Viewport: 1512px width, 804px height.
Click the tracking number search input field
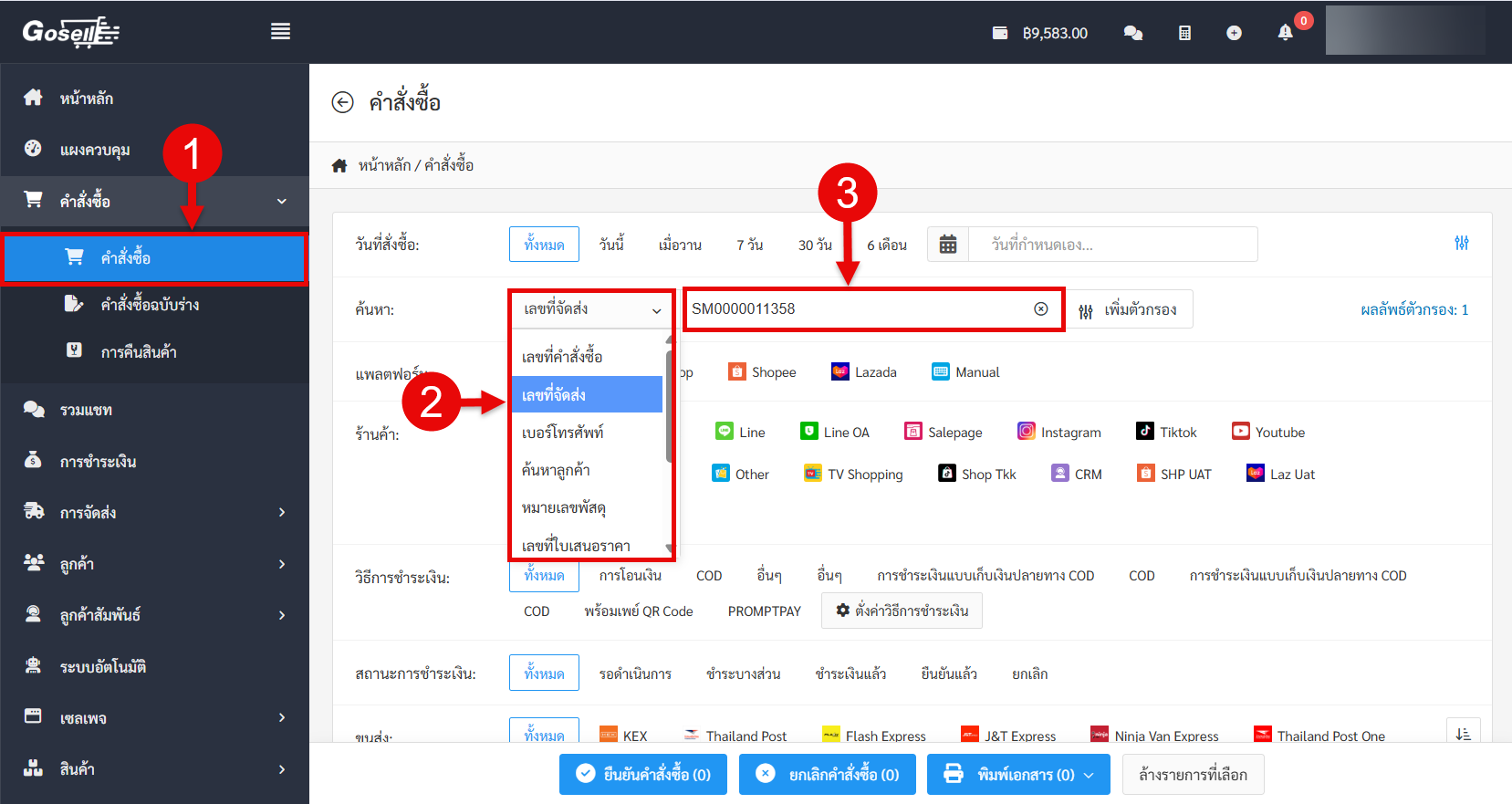858,309
